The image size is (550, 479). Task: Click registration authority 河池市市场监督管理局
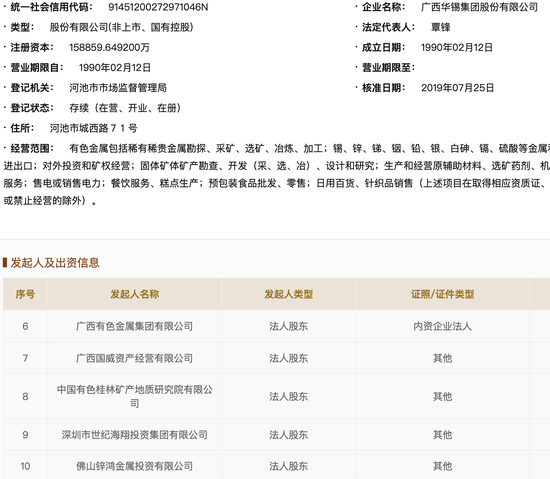click(x=118, y=88)
